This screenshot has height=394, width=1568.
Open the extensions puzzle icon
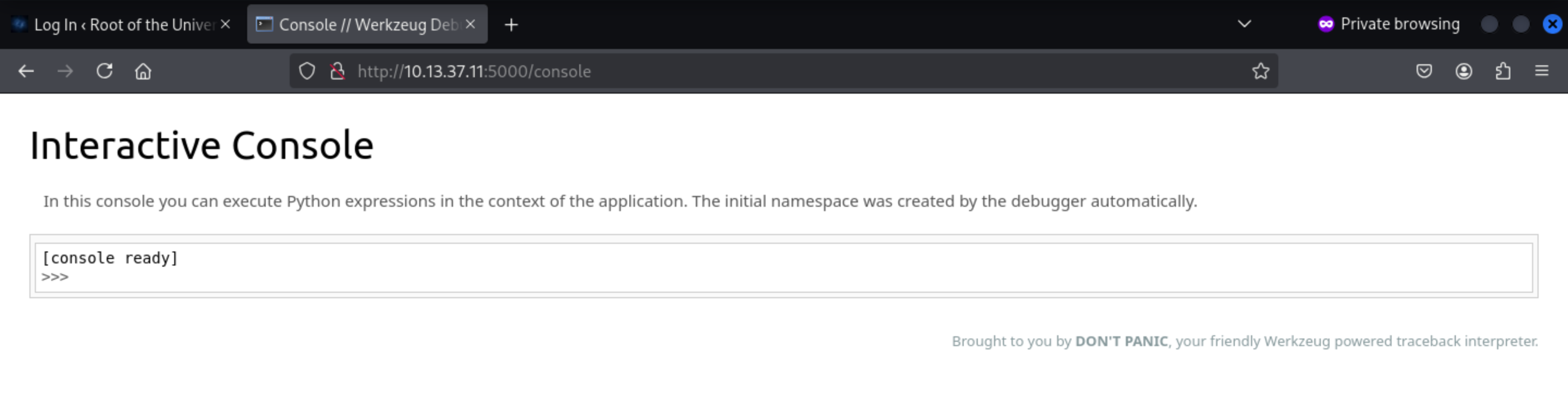tap(1503, 71)
